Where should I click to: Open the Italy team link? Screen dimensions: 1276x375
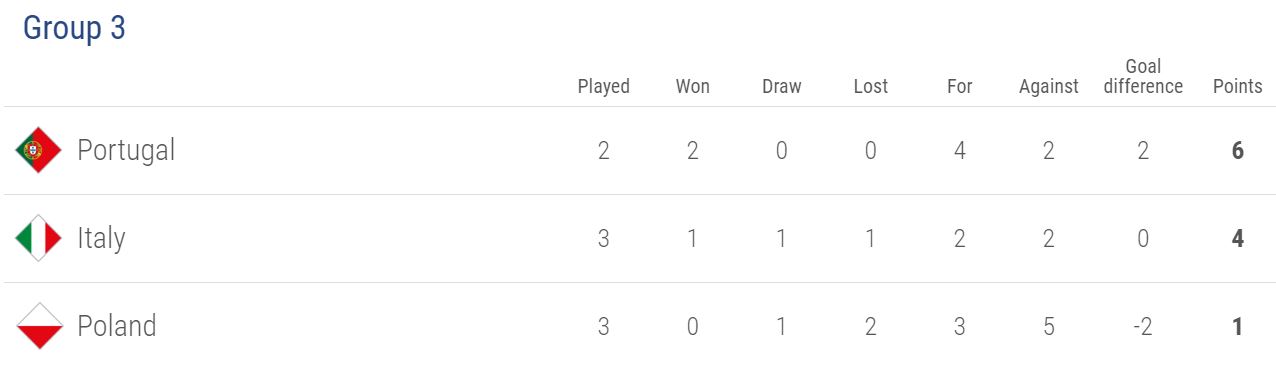click(101, 238)
